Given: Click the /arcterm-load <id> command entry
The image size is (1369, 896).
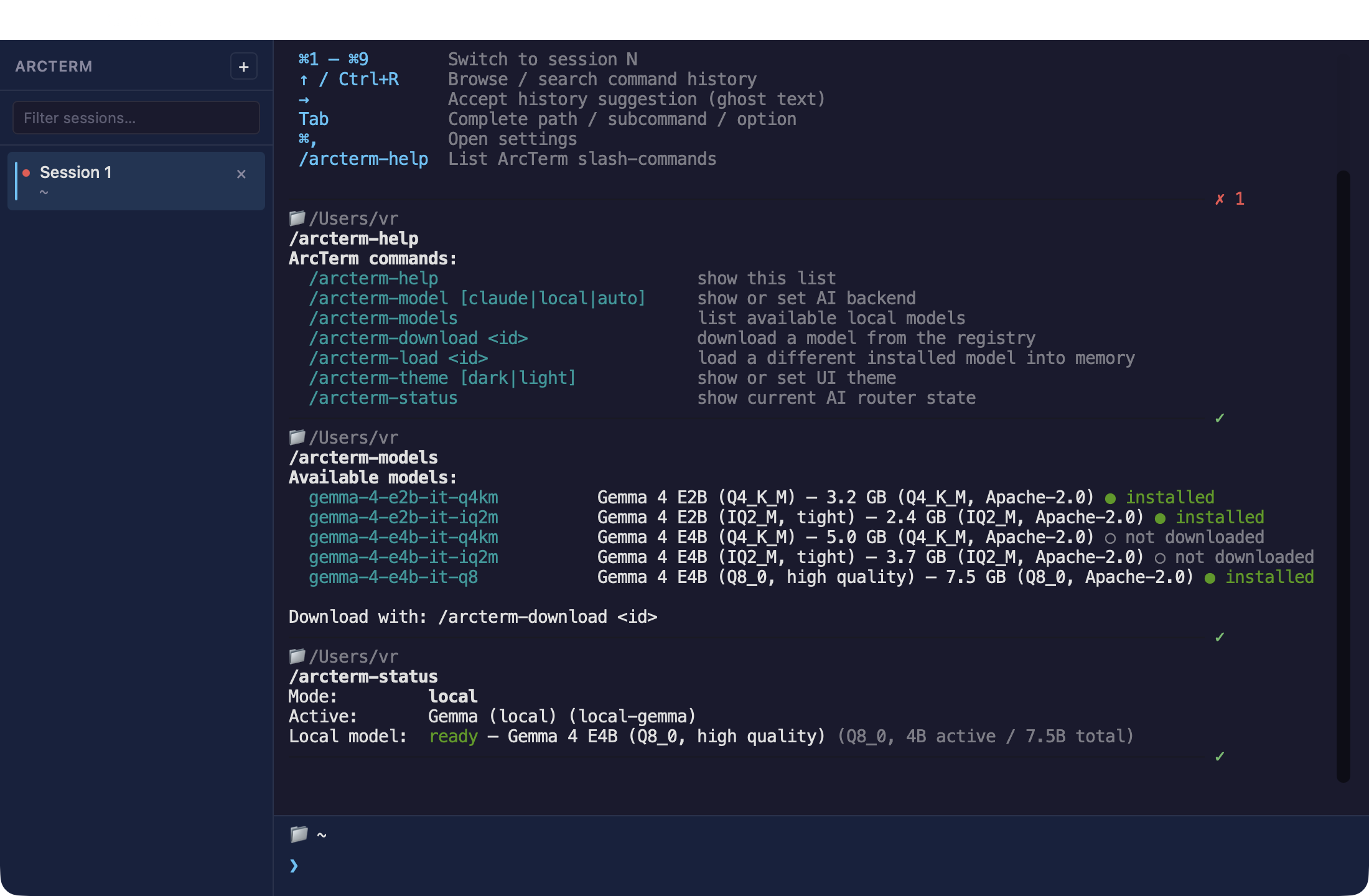Looking at the screenshot, I should coord(398,358).
